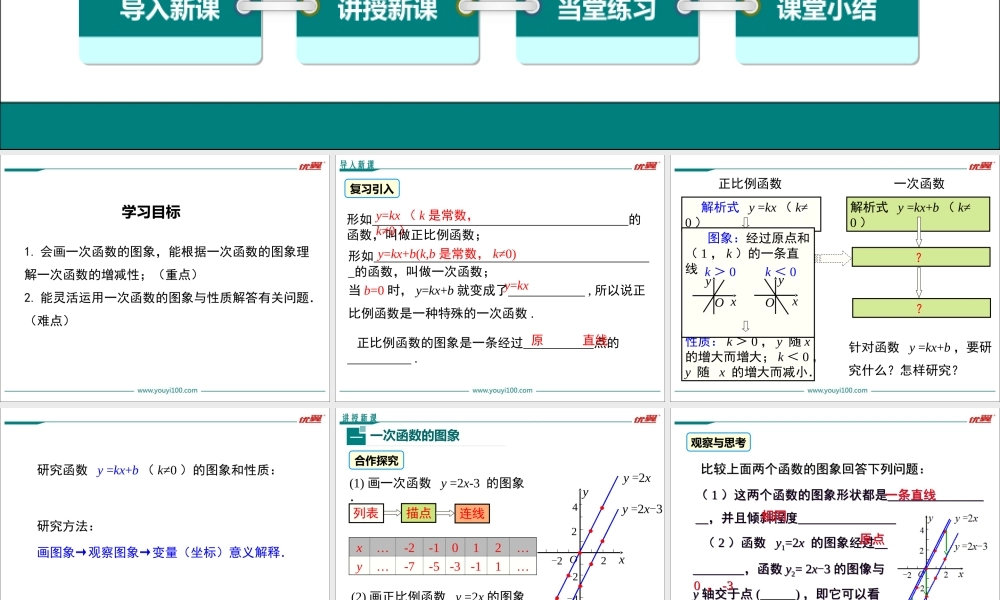Expand the arrow between 列表 and 描点
The width and height of the screenshot is (1000, 600).
[392, 512]
